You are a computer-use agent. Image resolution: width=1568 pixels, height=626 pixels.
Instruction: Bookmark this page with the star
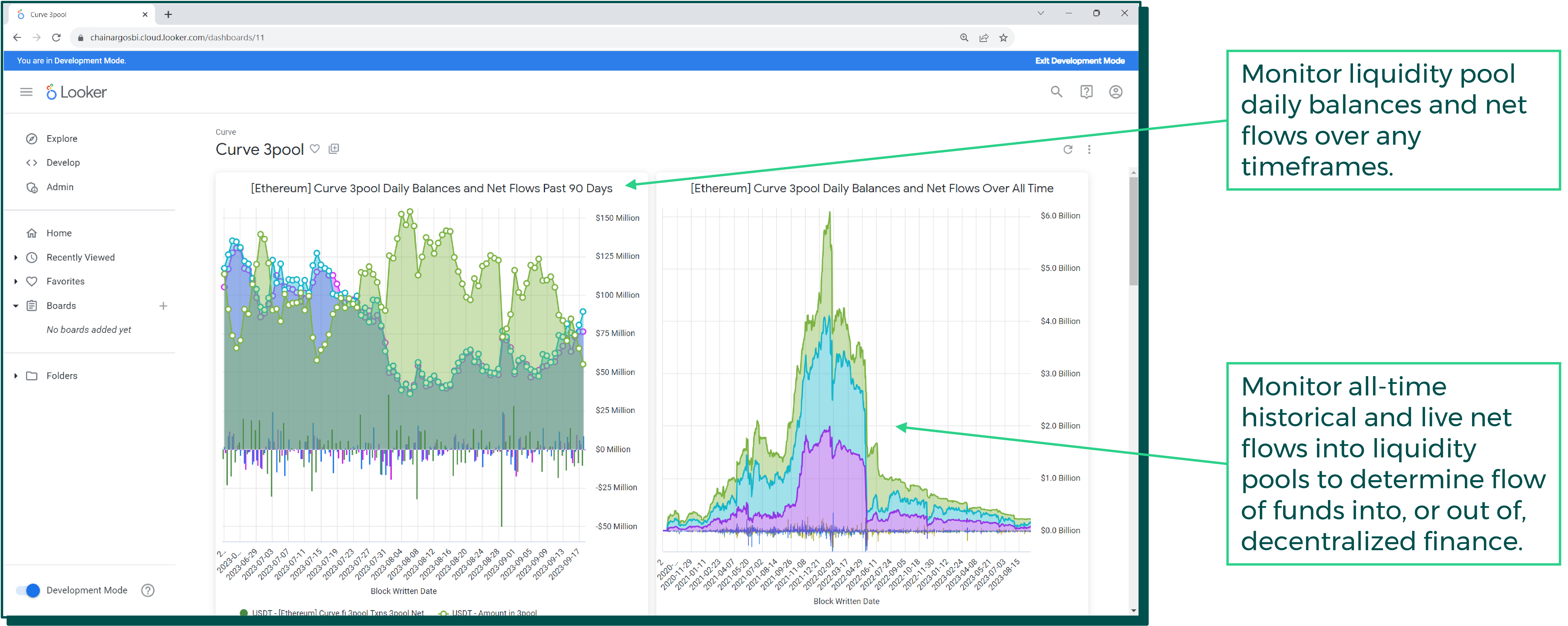pyautogui.click(x=1003, y=38)
